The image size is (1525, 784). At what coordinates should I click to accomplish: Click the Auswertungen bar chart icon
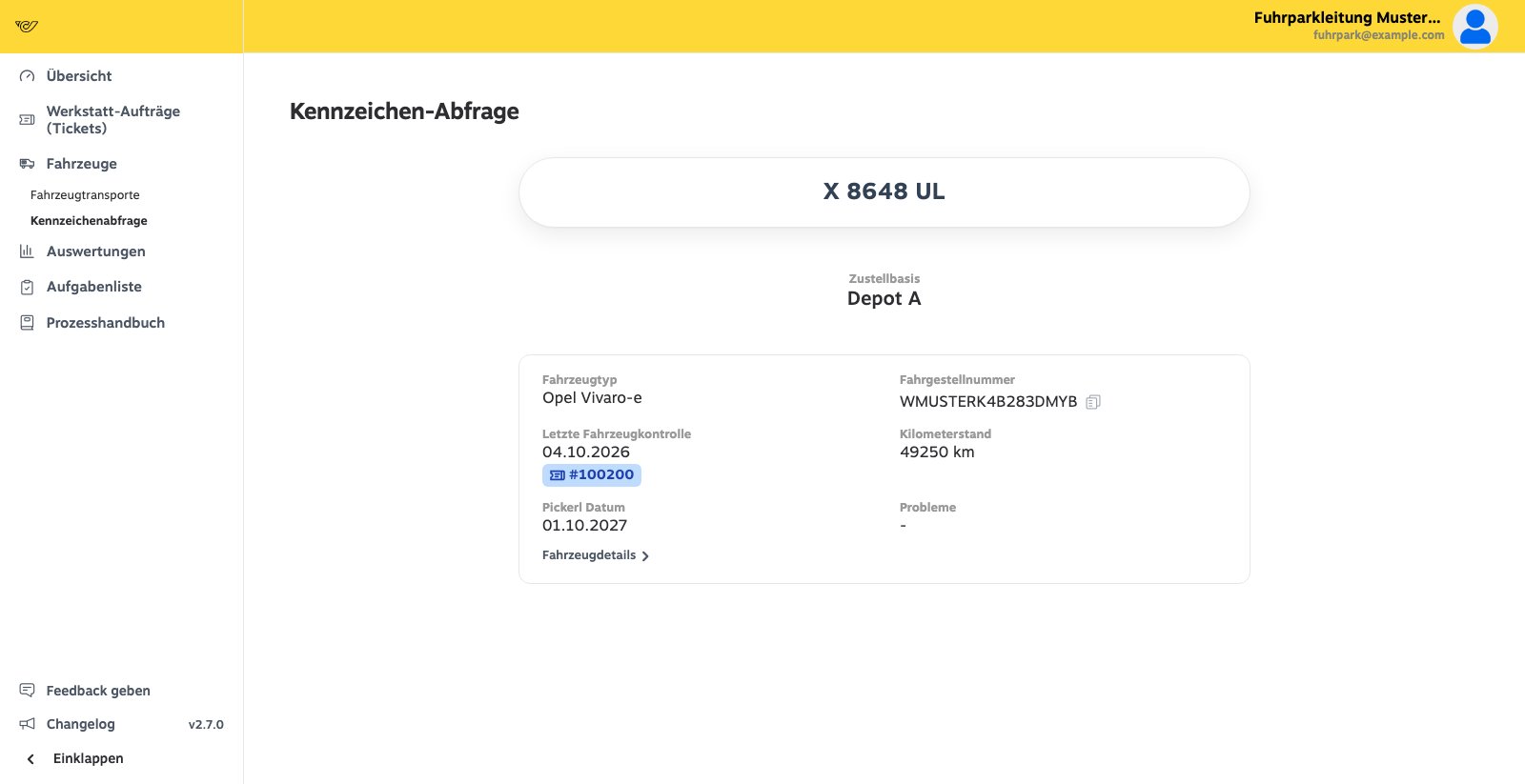click(27, 251)
